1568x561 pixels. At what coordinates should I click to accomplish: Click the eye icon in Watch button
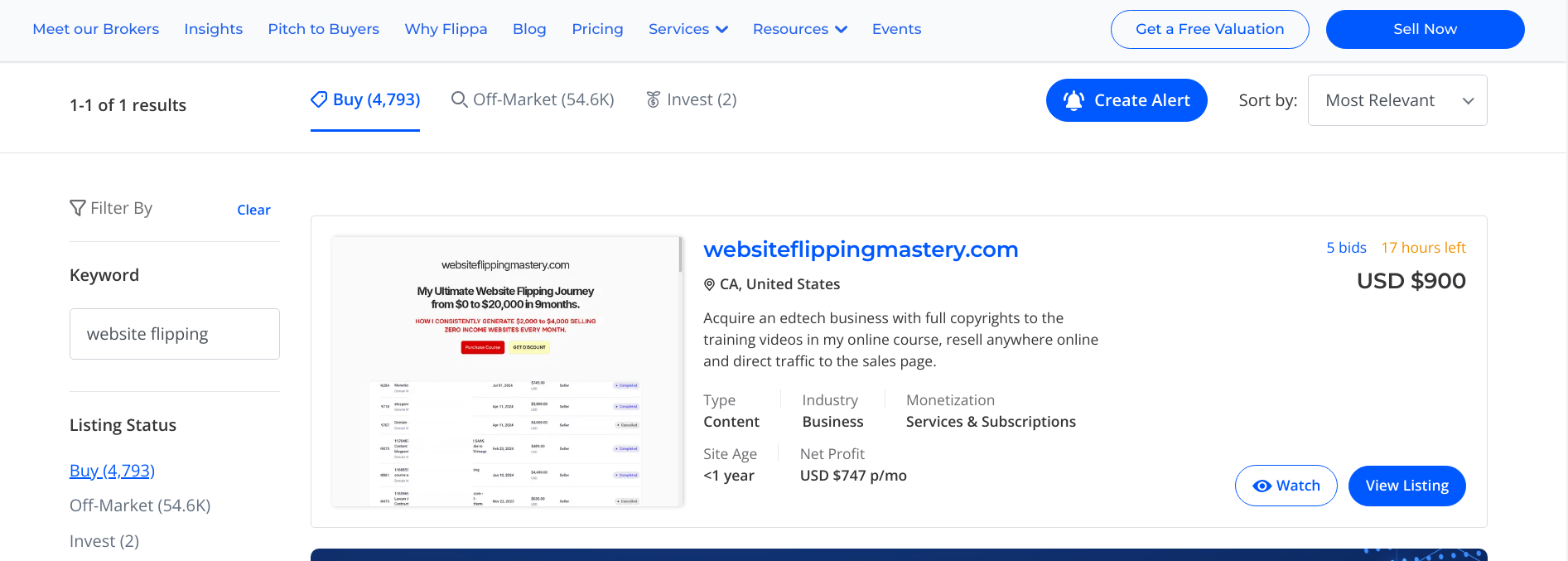1262,486
